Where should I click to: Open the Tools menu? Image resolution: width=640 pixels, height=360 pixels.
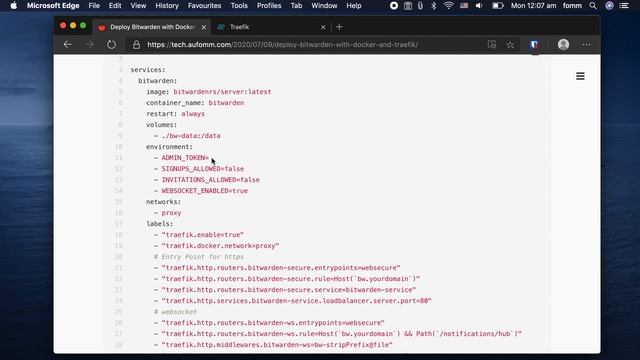click(239, 6)
